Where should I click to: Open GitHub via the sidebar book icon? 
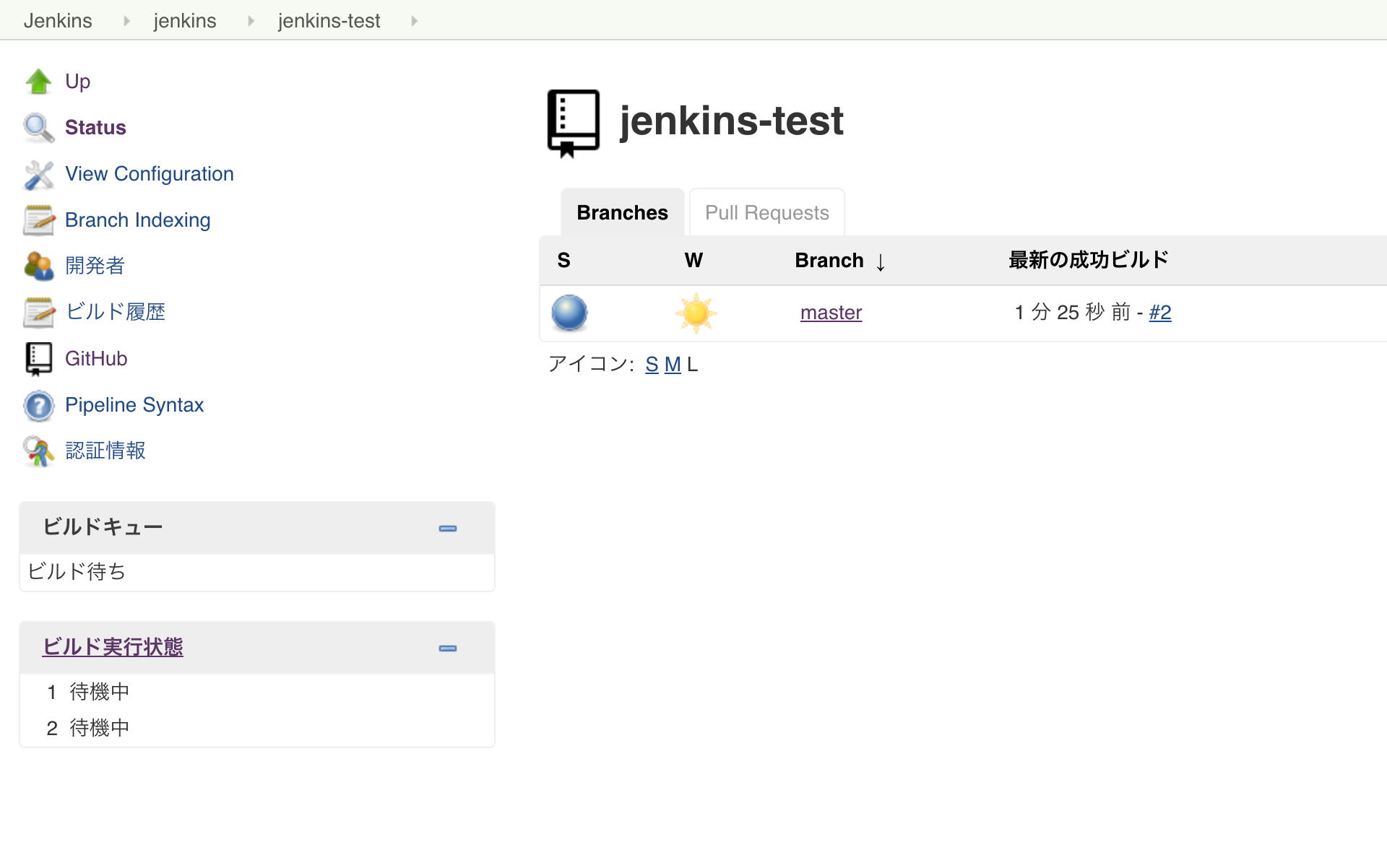(x=38, y=358)
